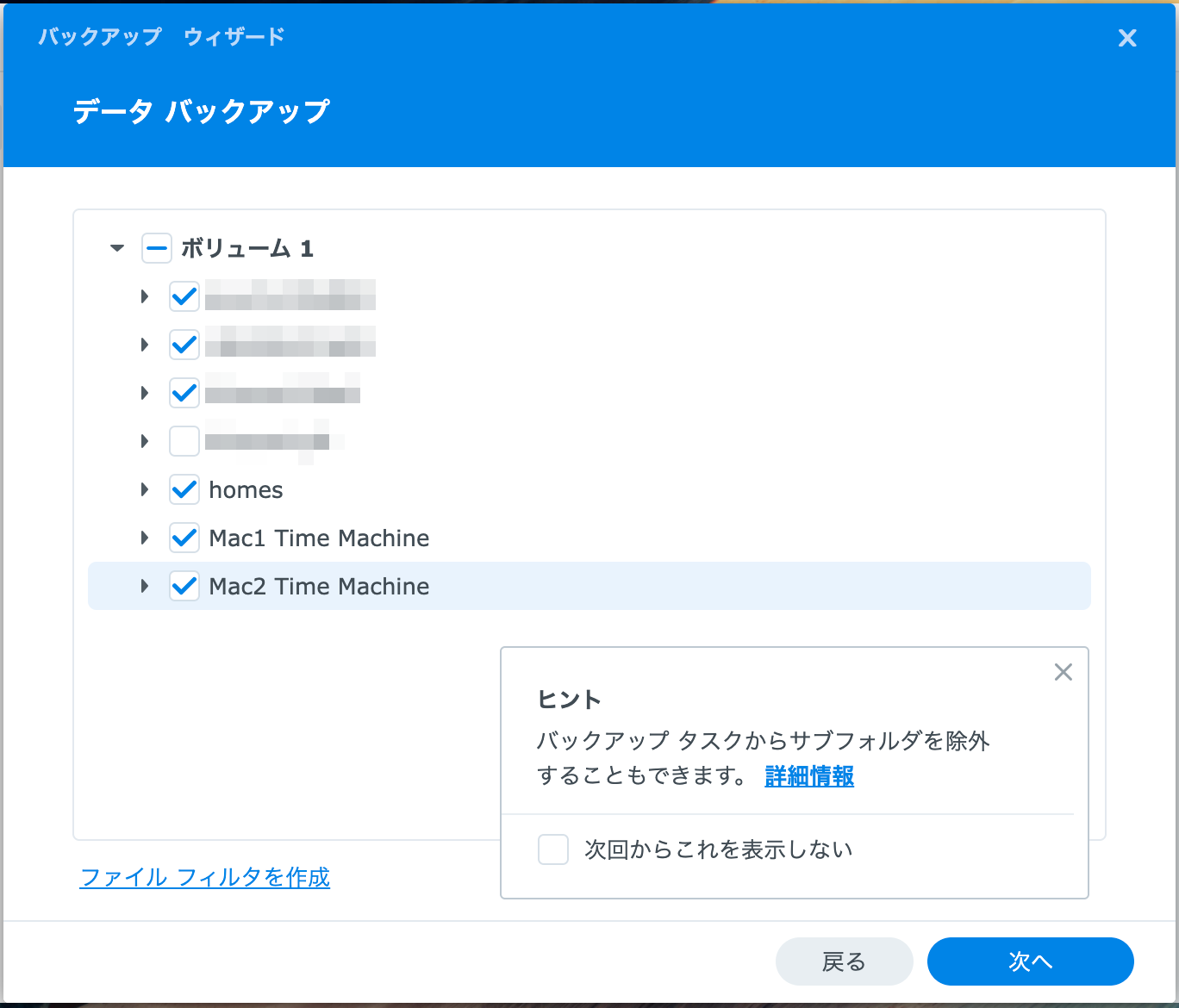Enable 次回からこれを表示しない checkbox
This screenshot has width=1179, height=1008.
[x=553, y=849]
